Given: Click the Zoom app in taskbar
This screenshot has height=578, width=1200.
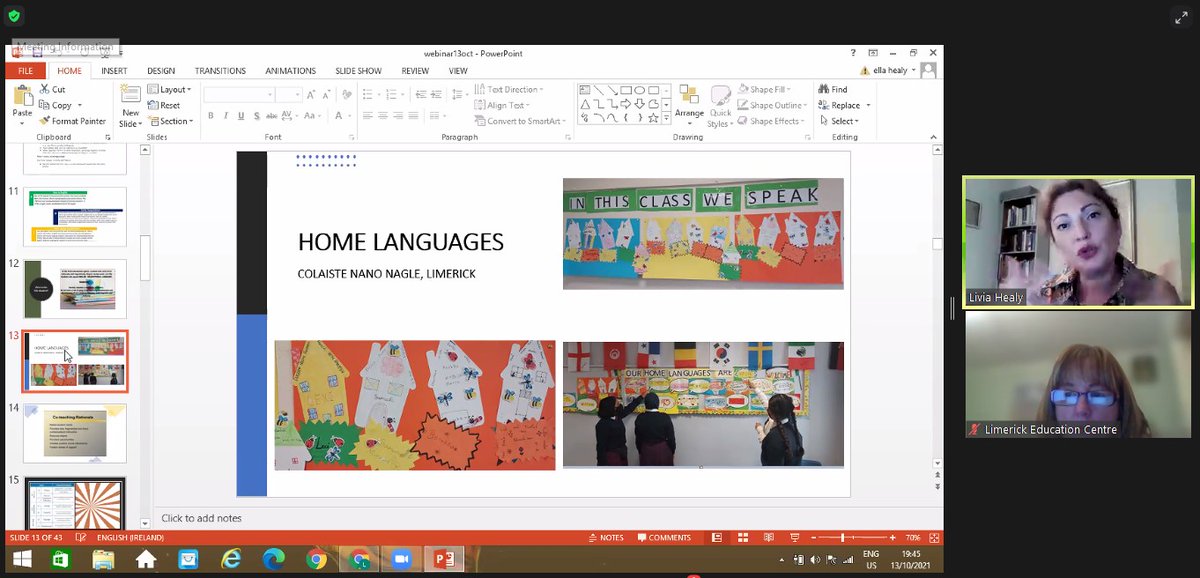Looking at the screenshot, I should pos(402,560).
